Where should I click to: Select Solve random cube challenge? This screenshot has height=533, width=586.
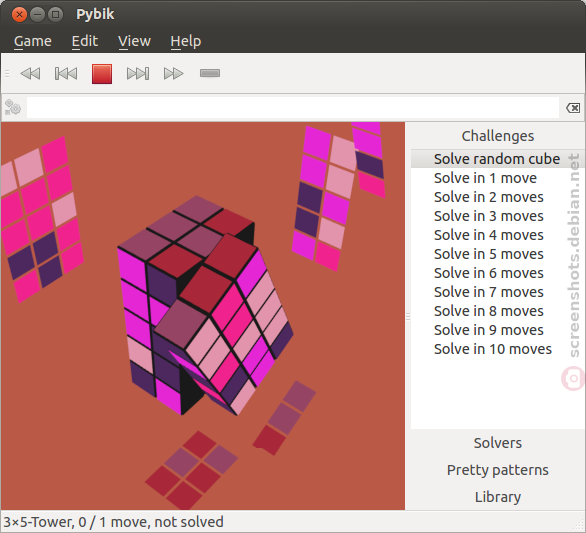tap(497, 159)
